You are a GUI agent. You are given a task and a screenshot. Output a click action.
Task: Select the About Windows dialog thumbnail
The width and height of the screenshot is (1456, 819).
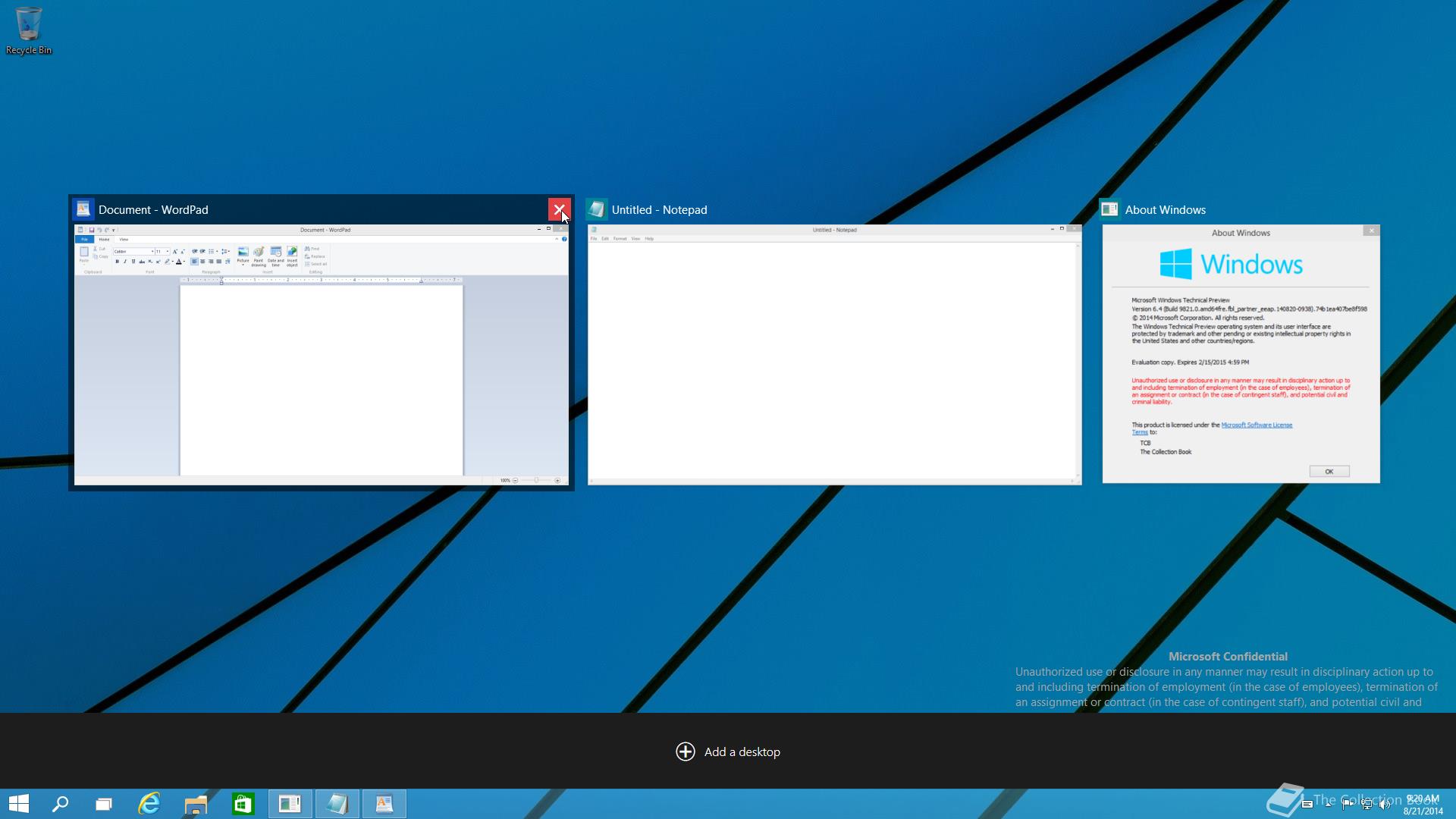(x=1241, y=354)
